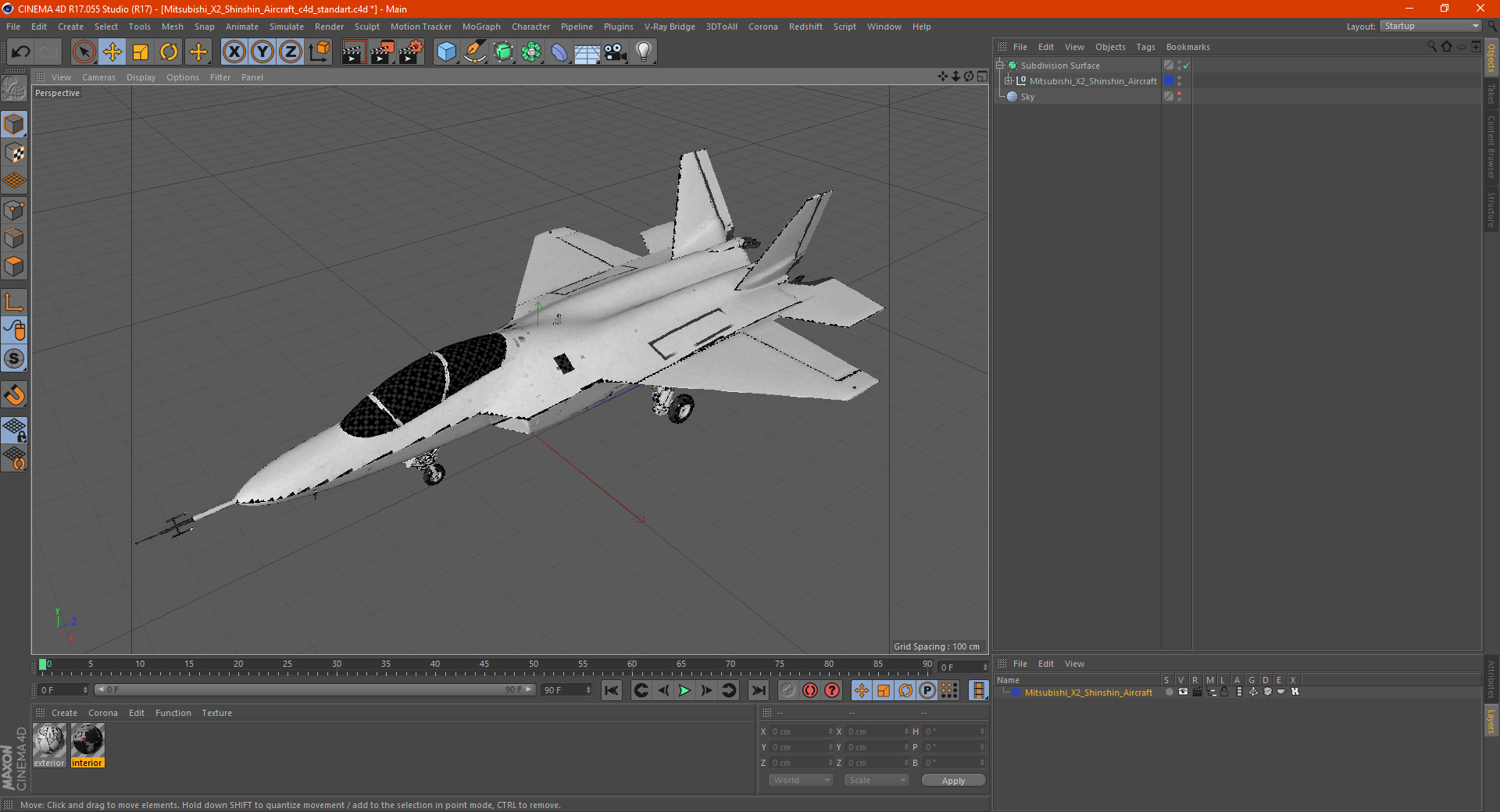Toggle Y axis lock
Viewport: 1500px width, 812px height.
[x=262, y=52]
